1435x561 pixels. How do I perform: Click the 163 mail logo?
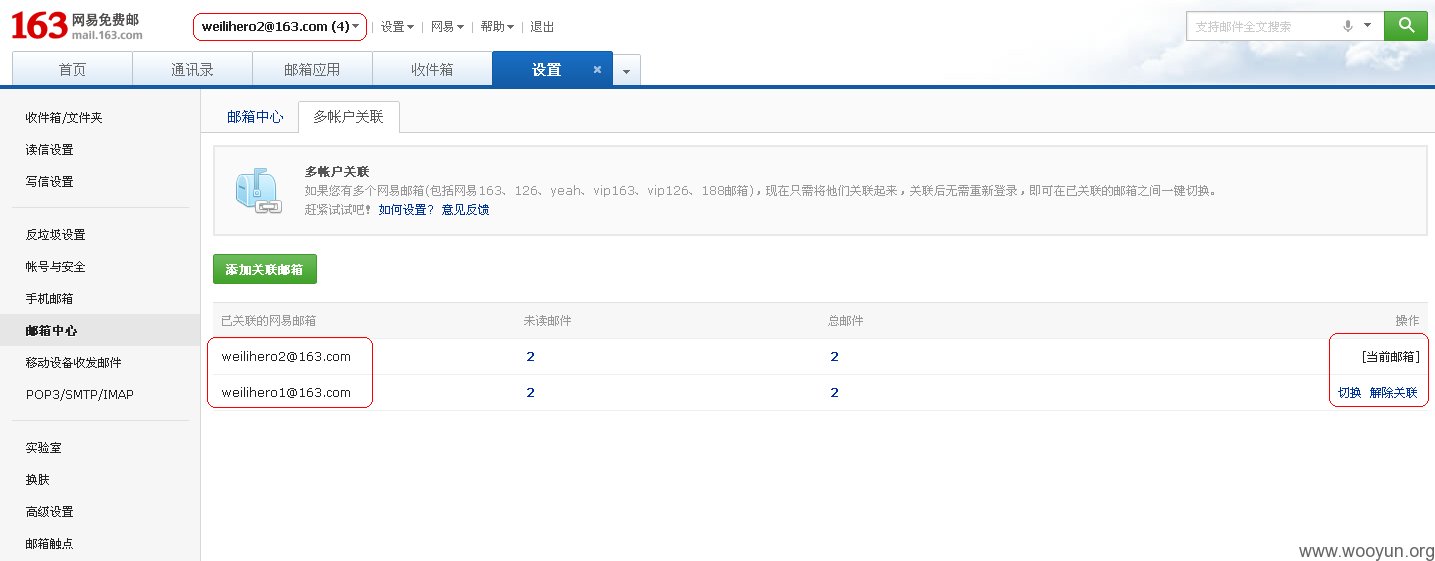pos(76,26)
